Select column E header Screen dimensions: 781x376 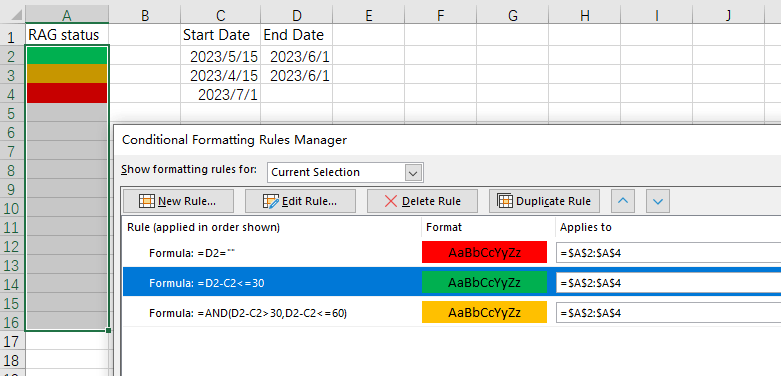(369, 15)
